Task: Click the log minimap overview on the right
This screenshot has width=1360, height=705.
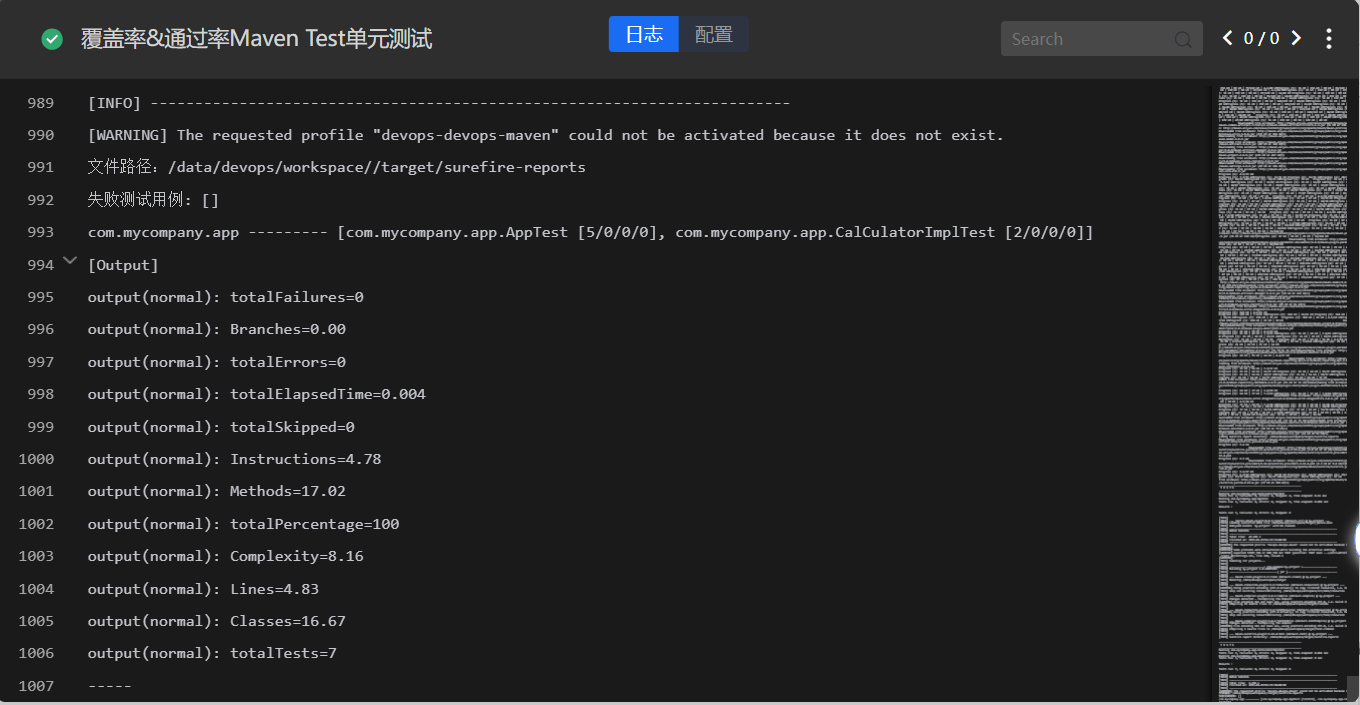Action: pos(1282,350)
